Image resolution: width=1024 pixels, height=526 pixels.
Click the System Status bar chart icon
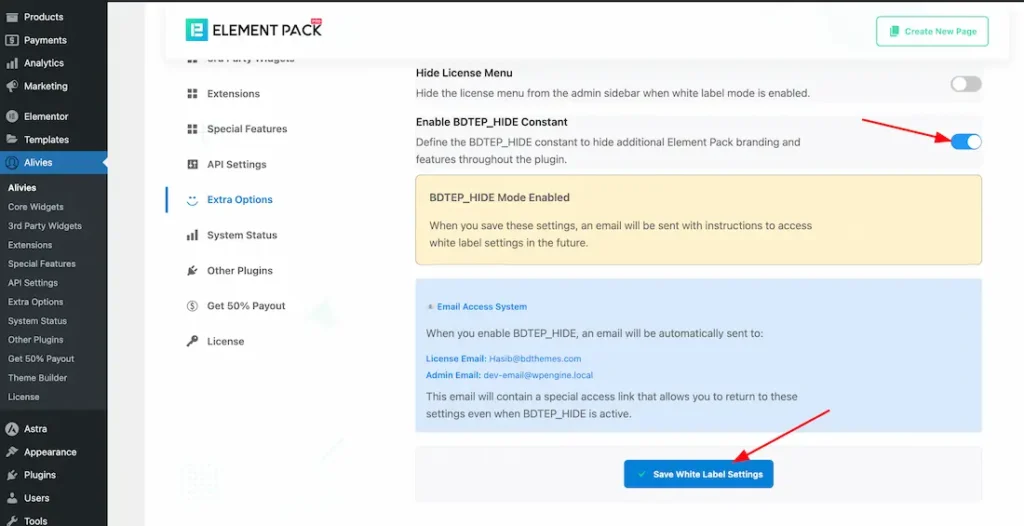click(x=192, y=235)
